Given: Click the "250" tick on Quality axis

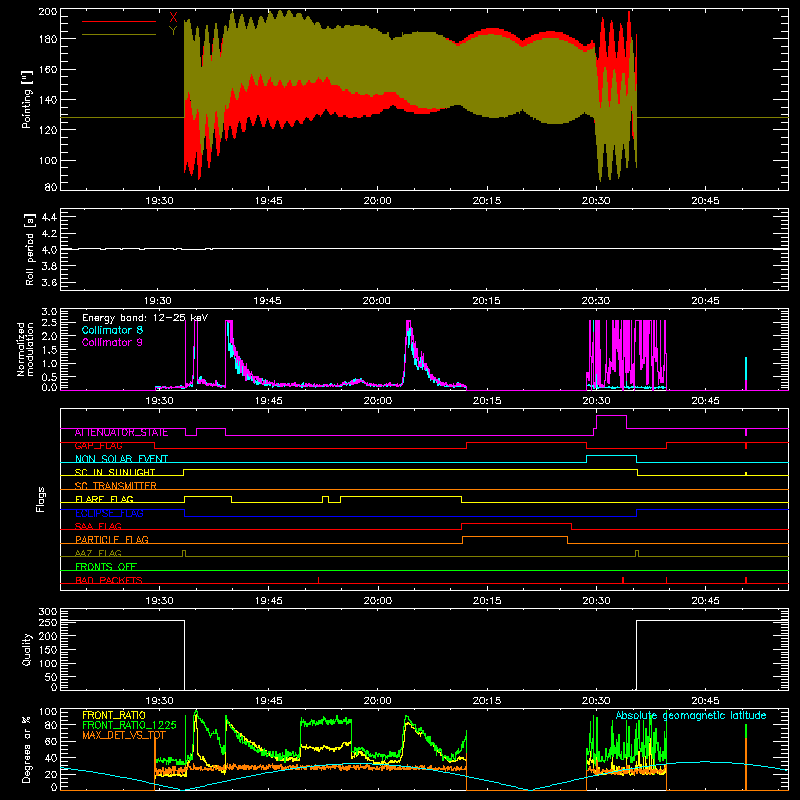Looking at the screenshot, I should pyautogui.click(x=48, y=623).
